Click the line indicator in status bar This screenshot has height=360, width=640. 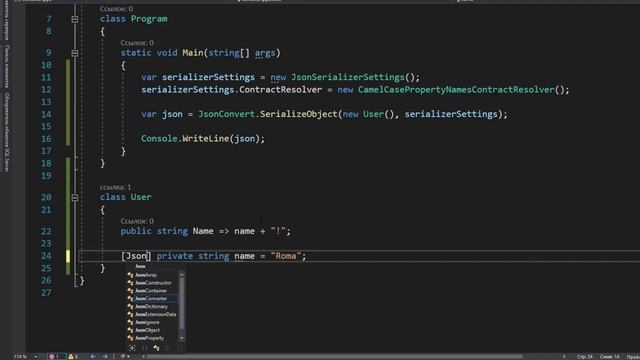click(585, 357)
